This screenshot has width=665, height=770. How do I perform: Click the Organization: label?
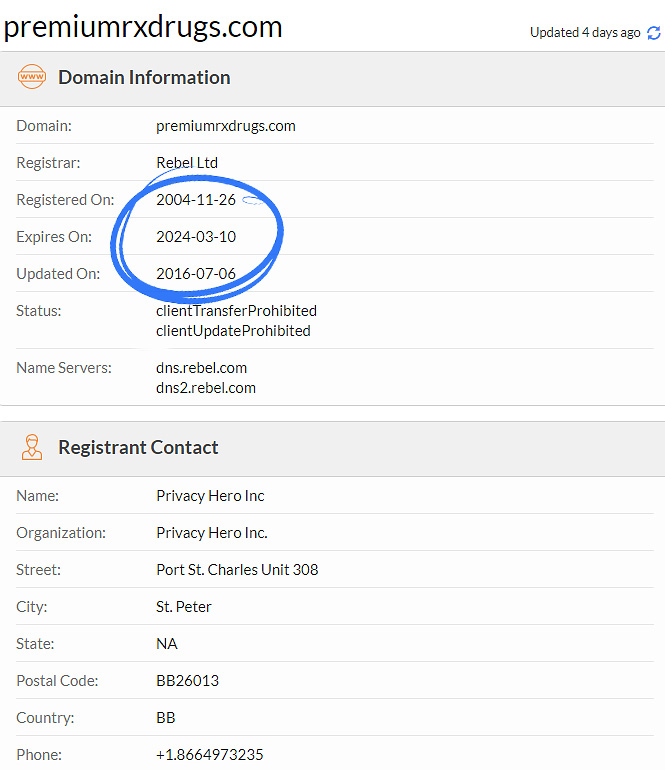coord(61,533)
